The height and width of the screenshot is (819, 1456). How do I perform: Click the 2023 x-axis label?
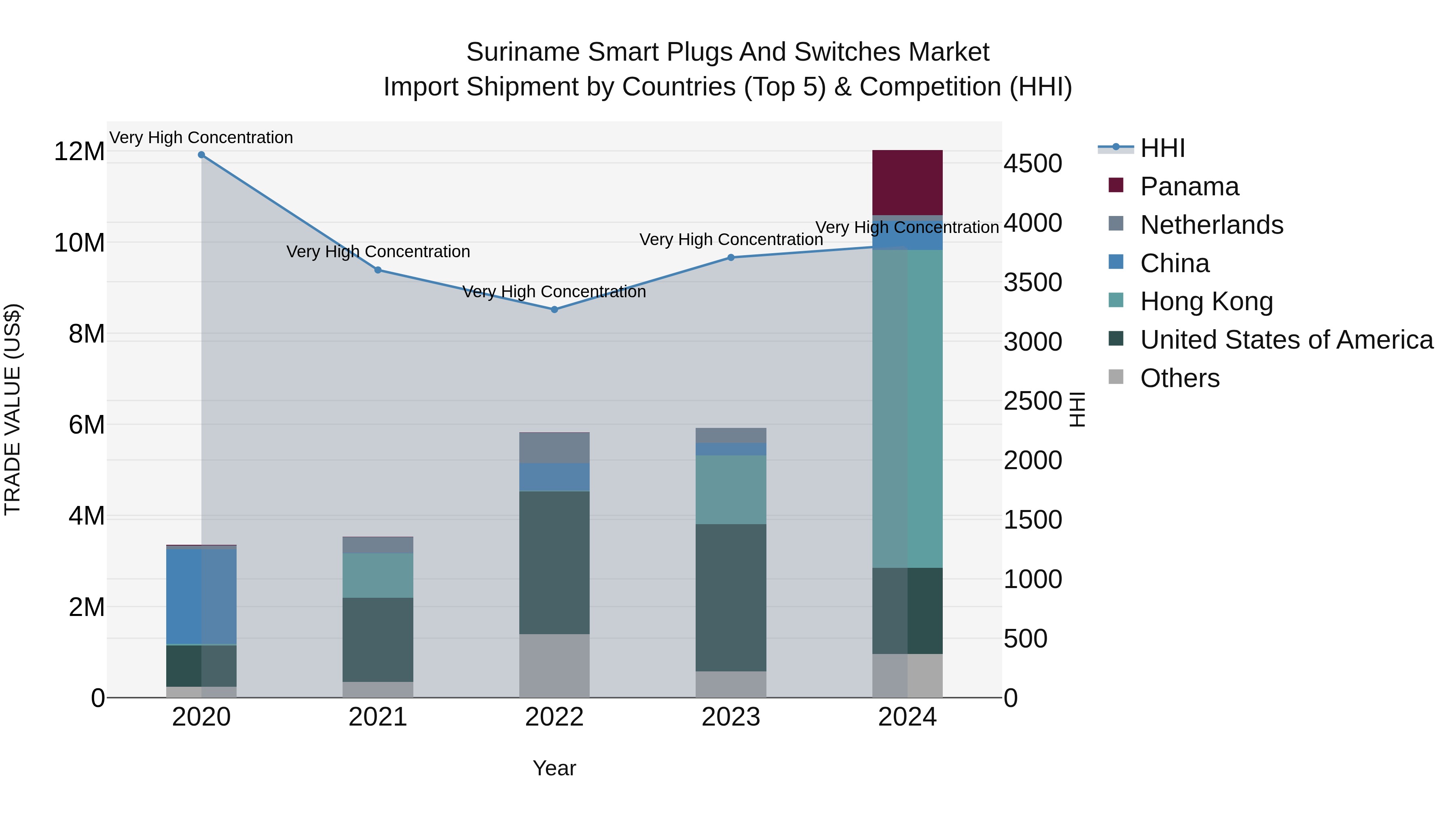tap(731, 717)
